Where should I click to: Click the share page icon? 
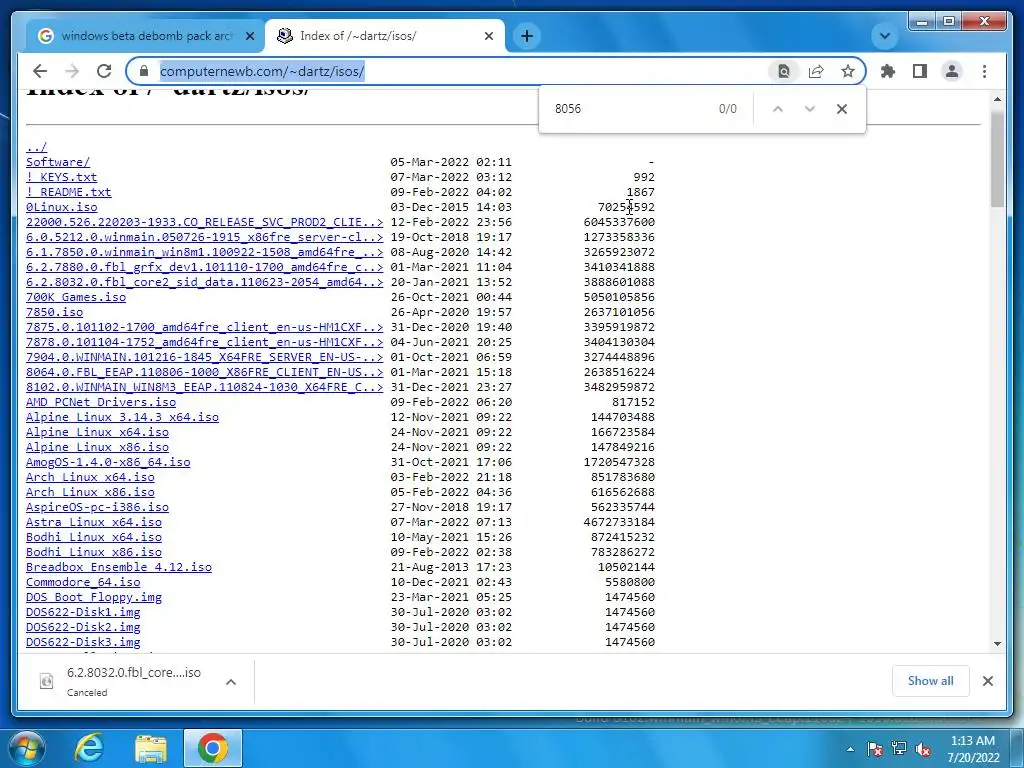pyautogui.click(x=816, y=71)
